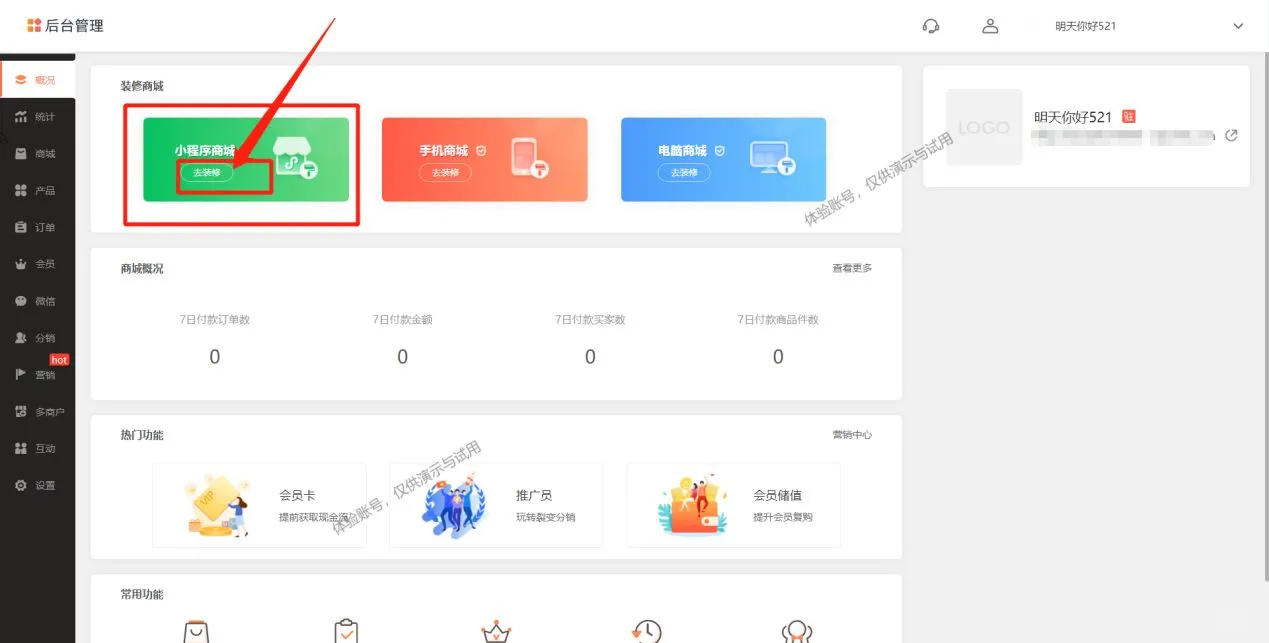Open the 统计 section in the sidebar
This screenshot has height=643, width=1269.
click(38, 116)
